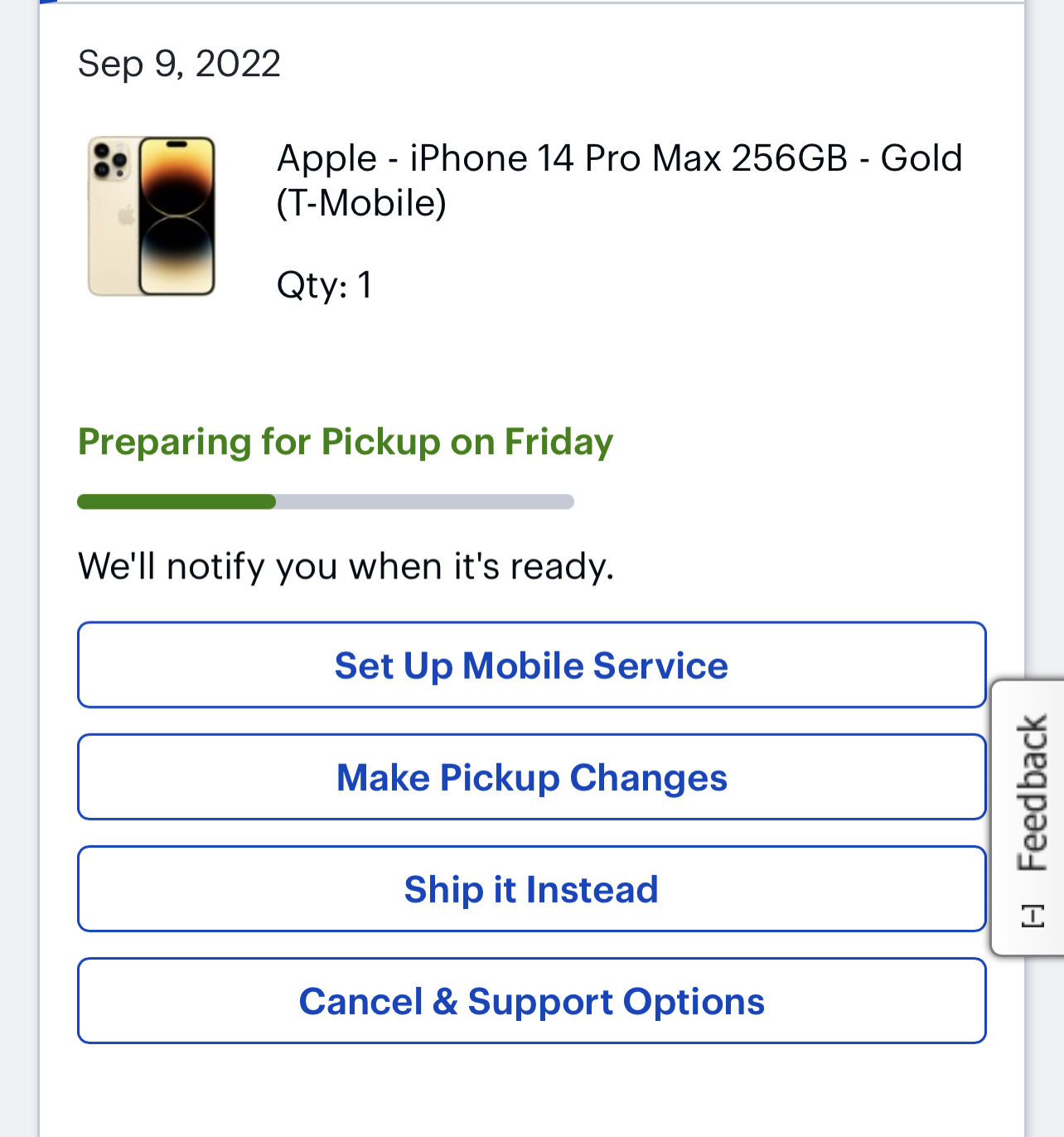1064x1137 pixels.
Task: Click the gray unfilled part of progress bar
Action: (425, 501)
